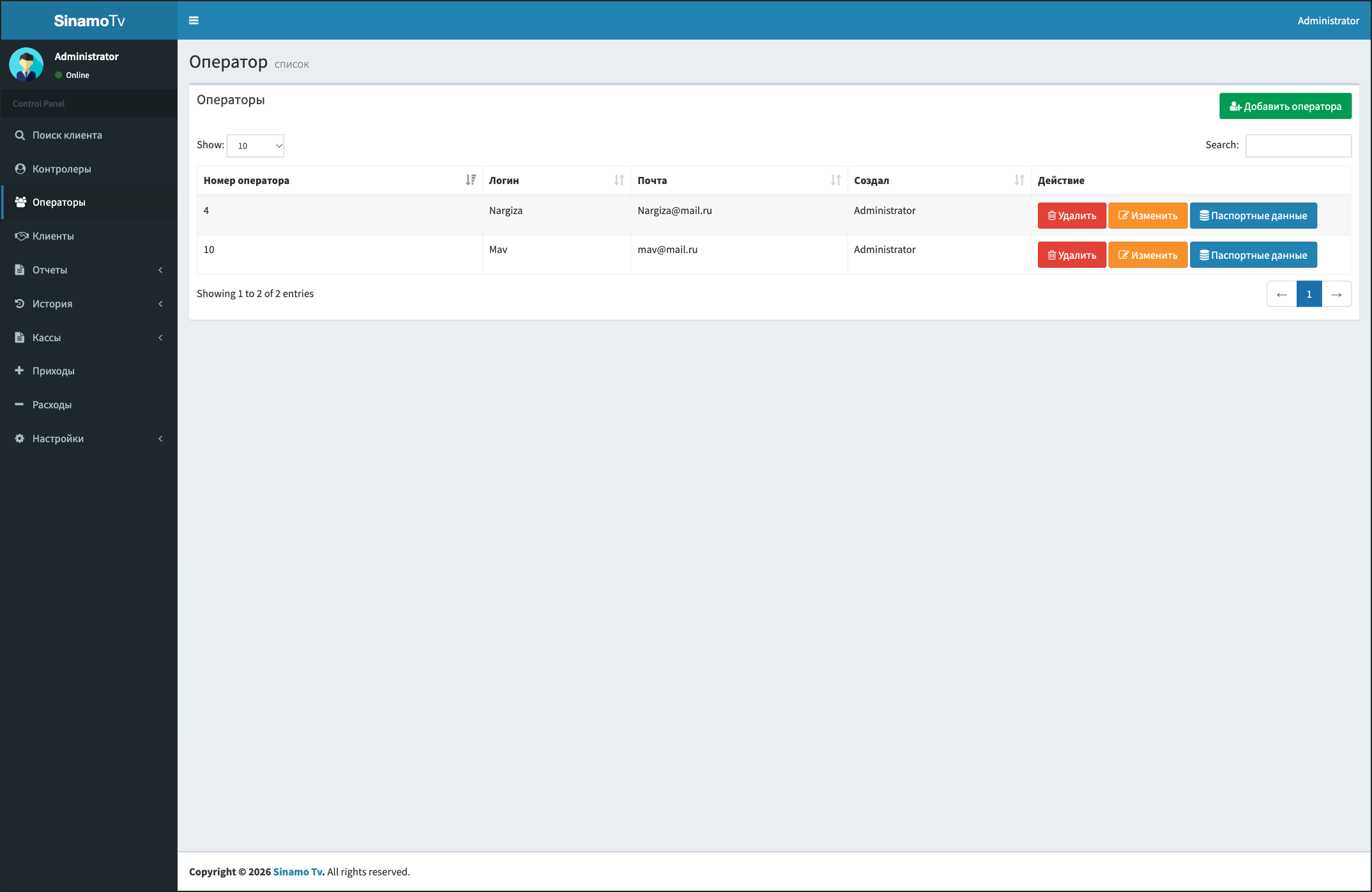
Task: Expand the История submenu chevron
Action: click(160, 304)
